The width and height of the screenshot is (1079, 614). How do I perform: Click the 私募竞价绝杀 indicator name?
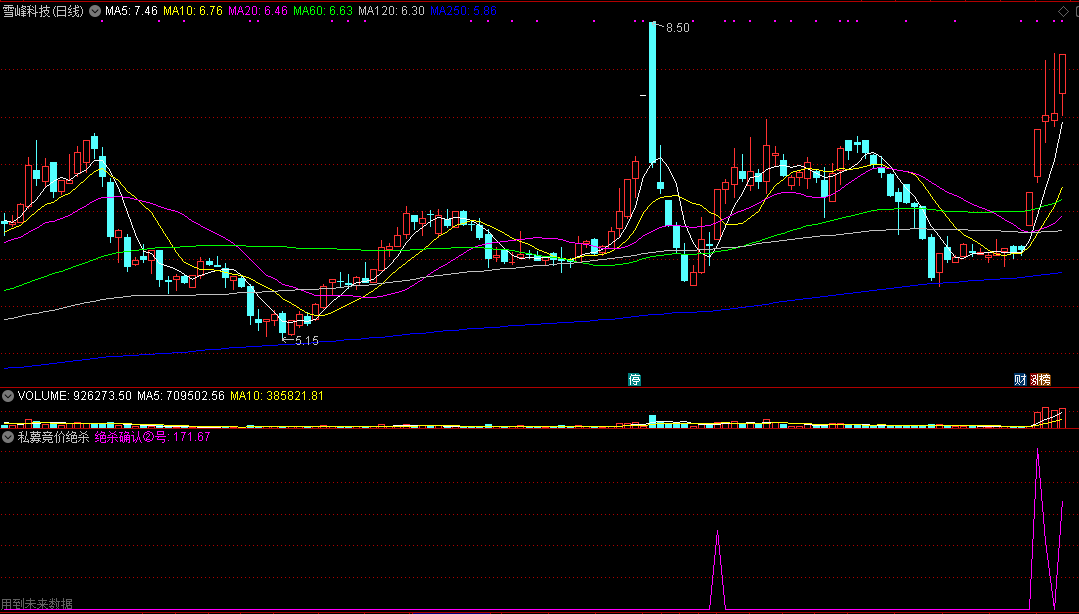point(54,436)
